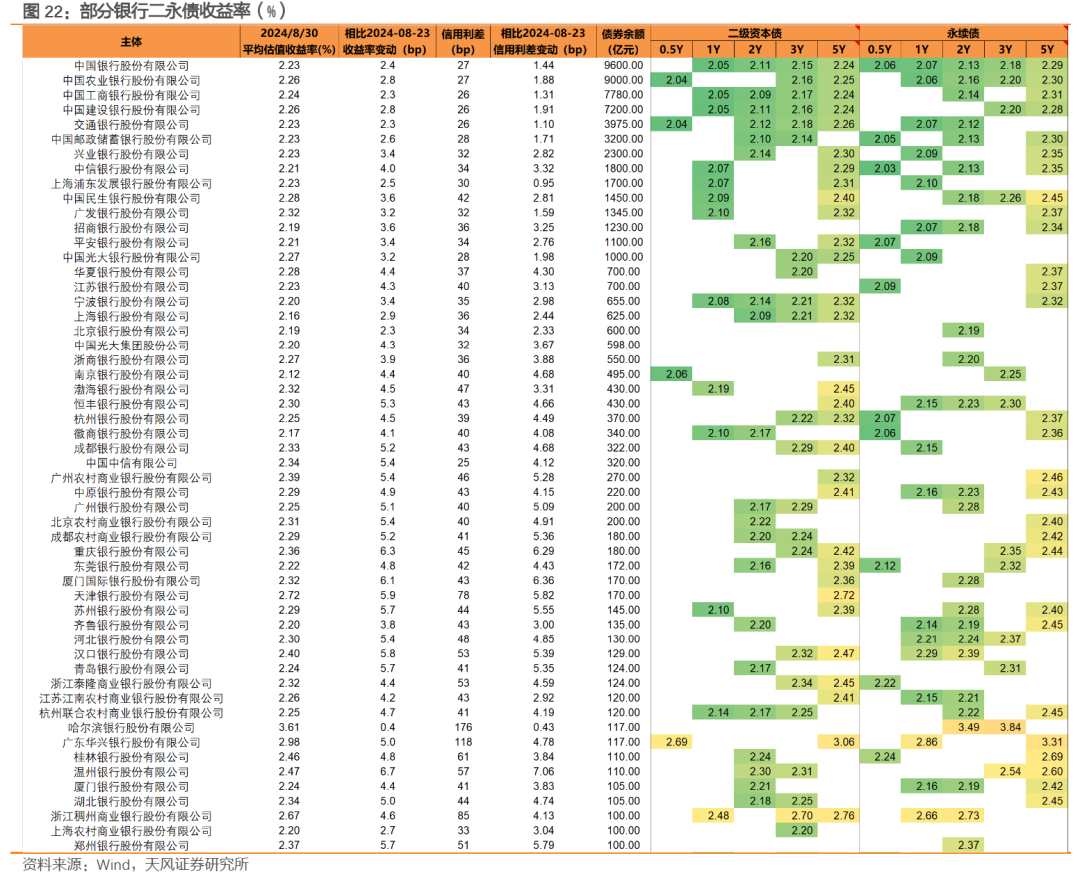Click the source note 资料来源：Wind，天风证券研究所
The width and height of the screenshot is (1080, 881).
(x=136, y=865)
